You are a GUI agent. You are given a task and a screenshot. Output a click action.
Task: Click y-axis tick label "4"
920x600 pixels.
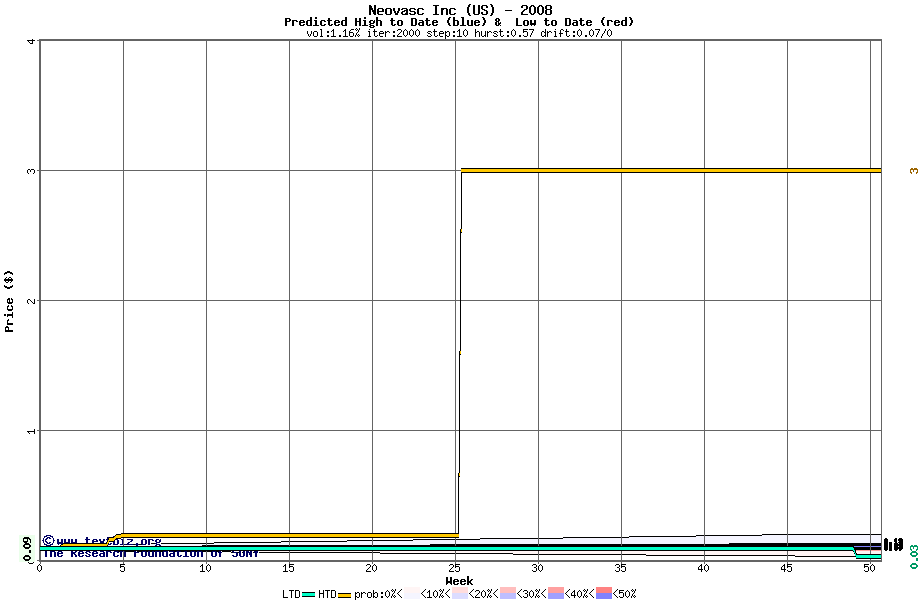31,40
